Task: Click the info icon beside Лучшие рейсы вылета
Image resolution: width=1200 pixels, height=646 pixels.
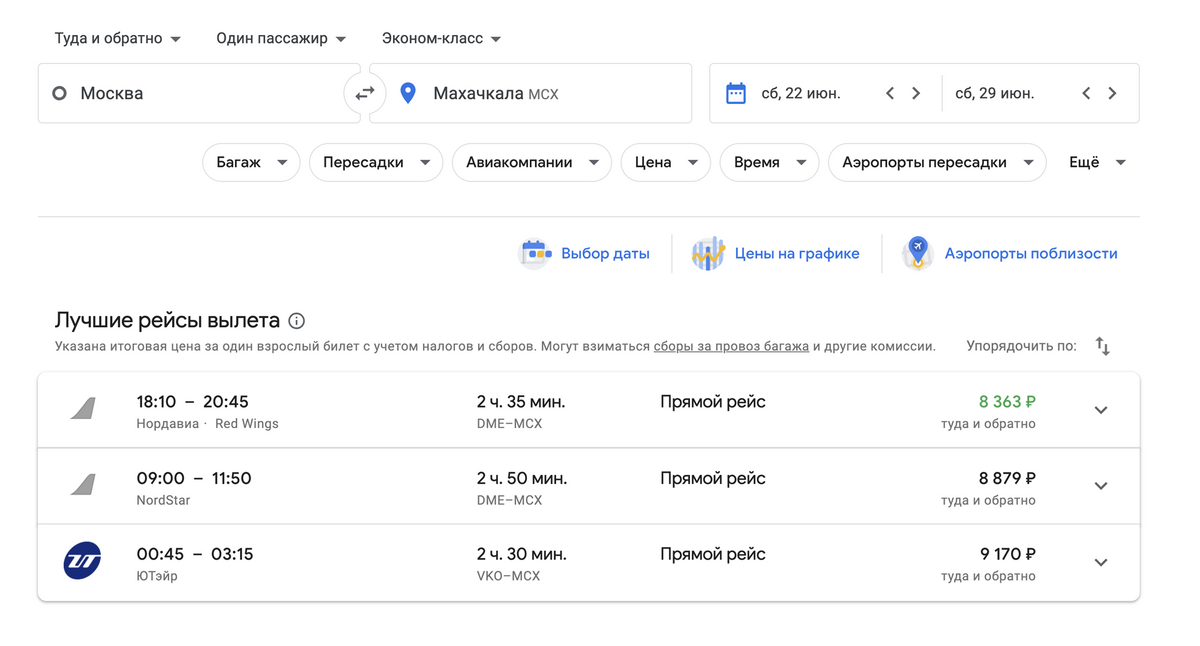Action: click(x=296, y=321)
